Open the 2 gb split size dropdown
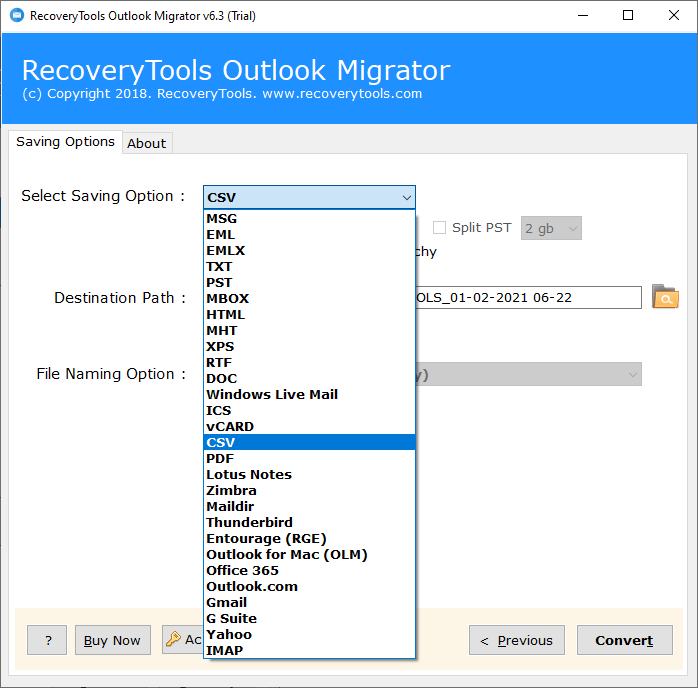The height and width of the screenshot is (688, 698). (x=551, y=228)
